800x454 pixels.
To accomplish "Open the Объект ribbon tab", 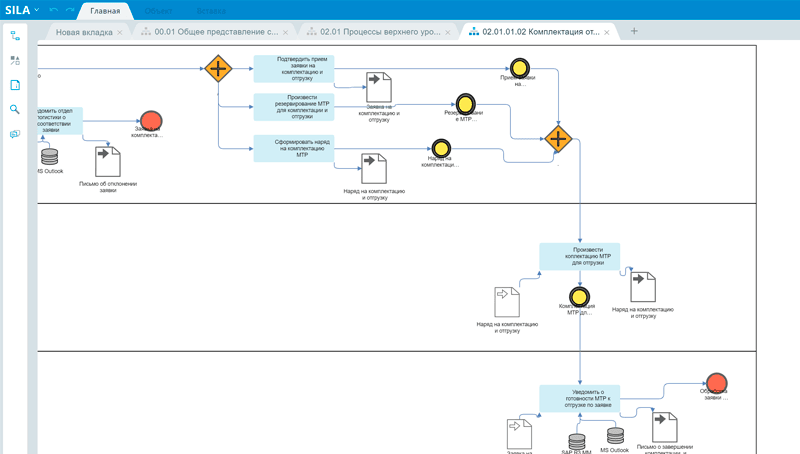I will click(158, 11).
